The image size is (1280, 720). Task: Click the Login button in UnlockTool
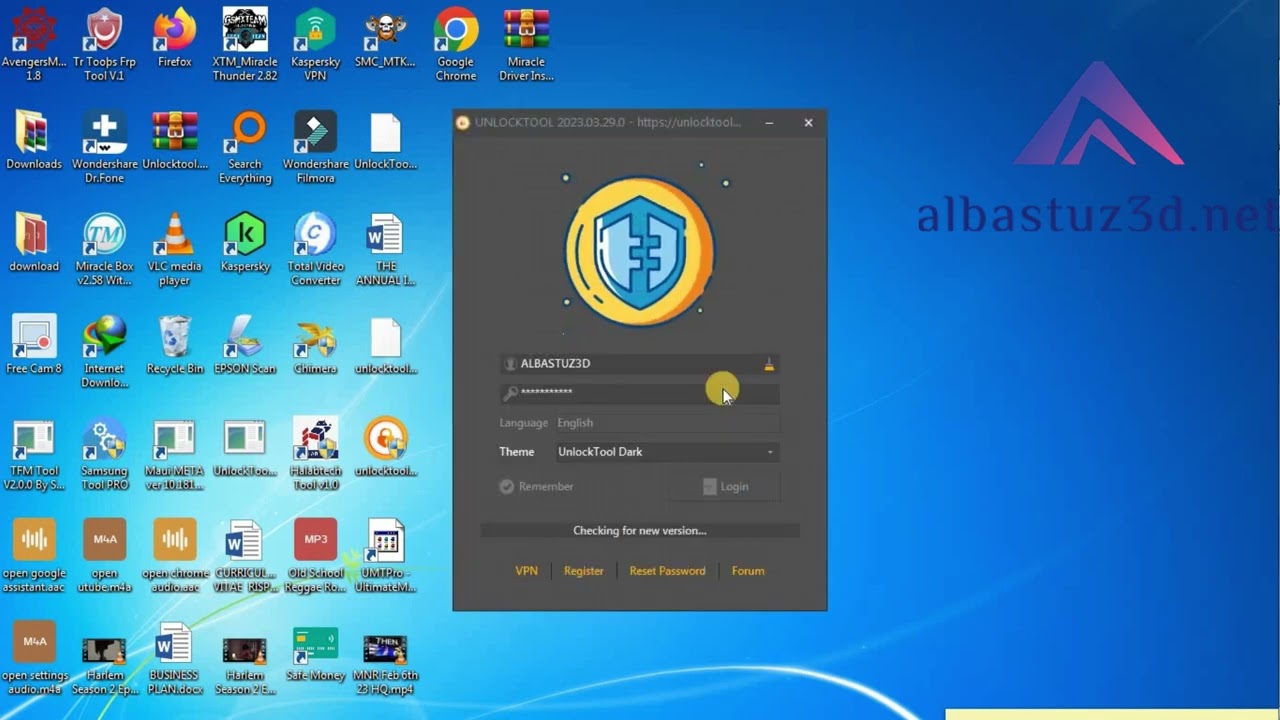(725, 486)
